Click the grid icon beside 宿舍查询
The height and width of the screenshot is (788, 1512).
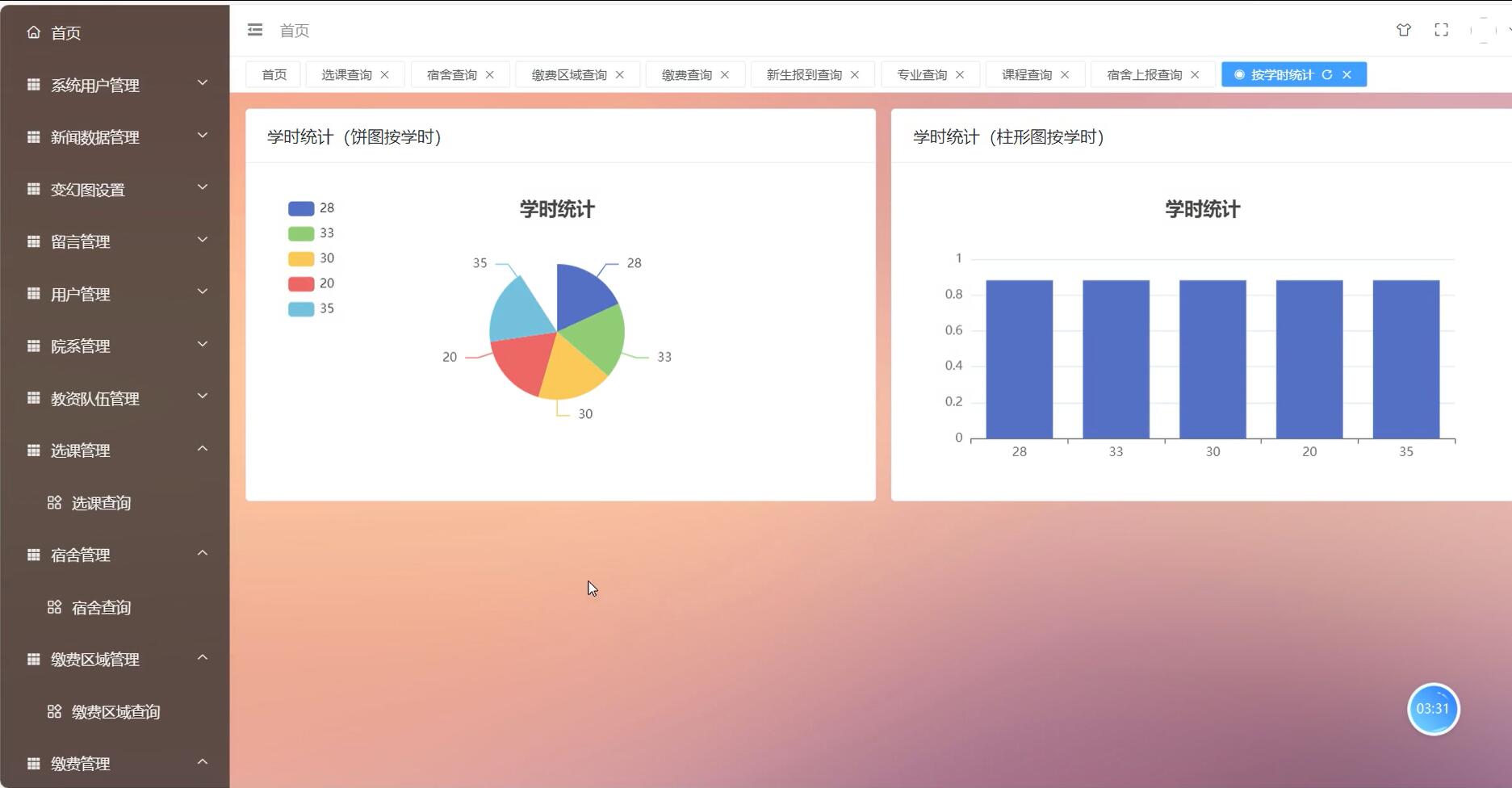(x=55, y=607)
